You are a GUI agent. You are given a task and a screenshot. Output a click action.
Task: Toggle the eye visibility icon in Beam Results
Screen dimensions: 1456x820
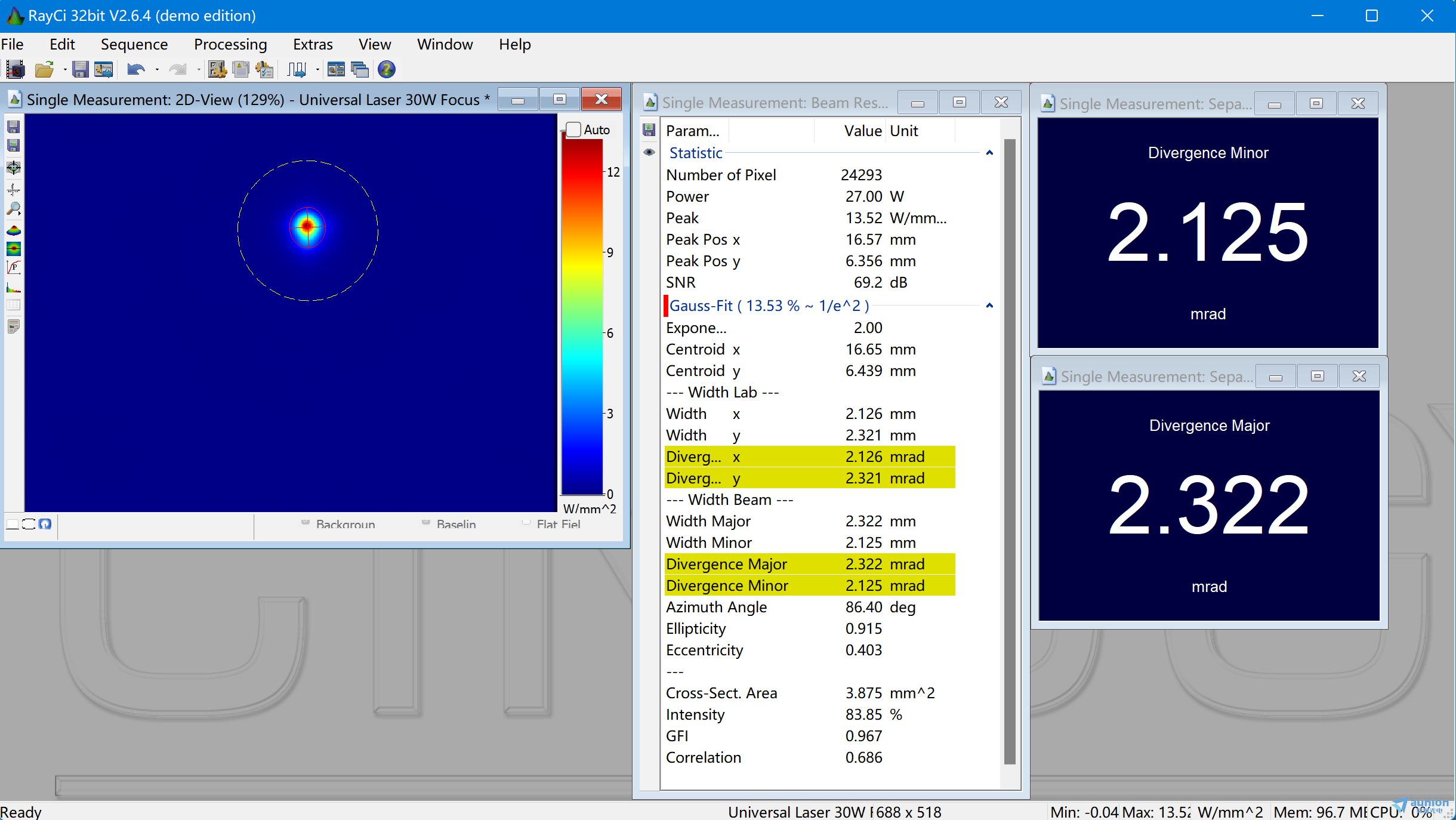click(x=649, y=152)
